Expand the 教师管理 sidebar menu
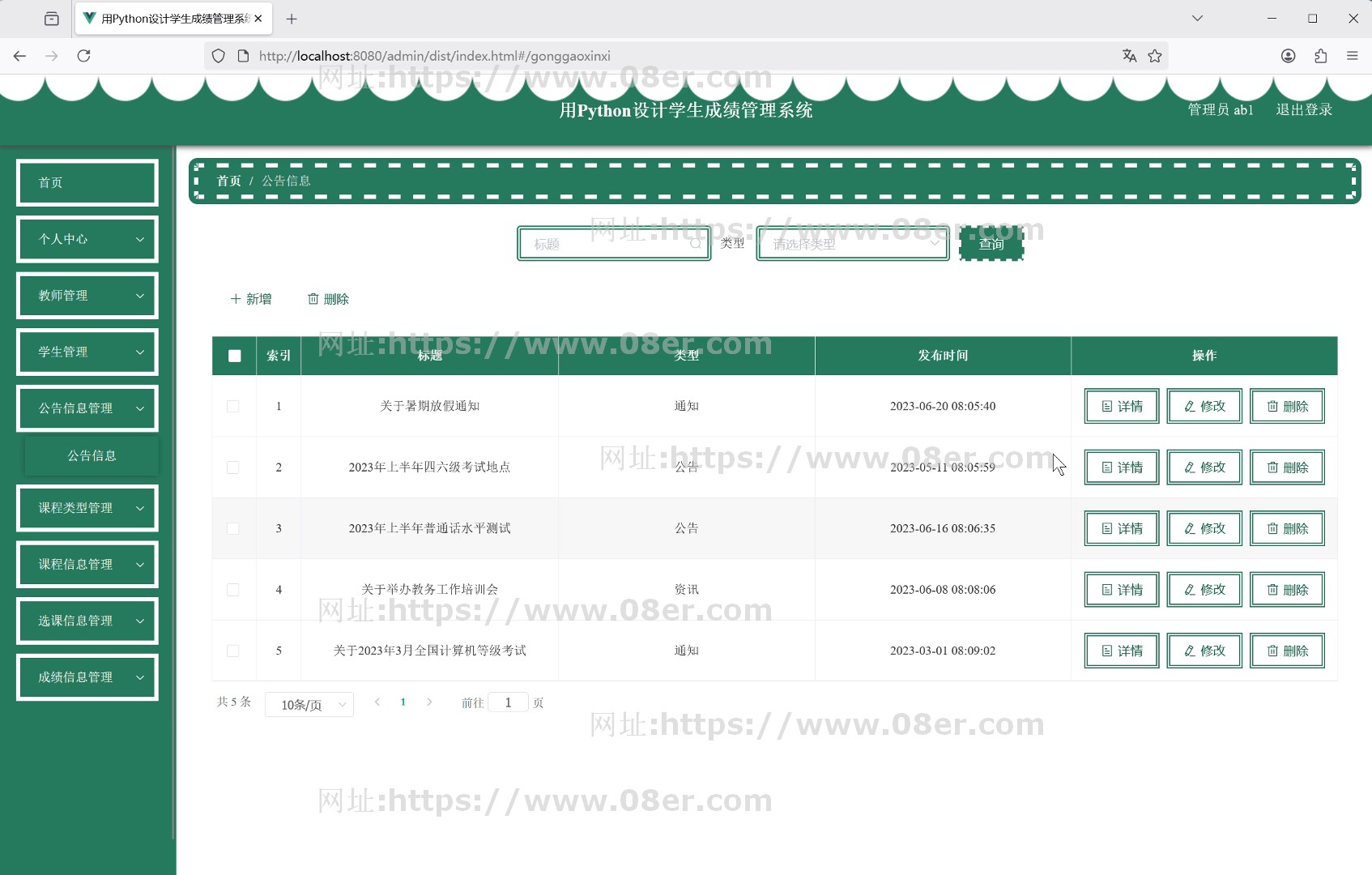 point(87,296)
